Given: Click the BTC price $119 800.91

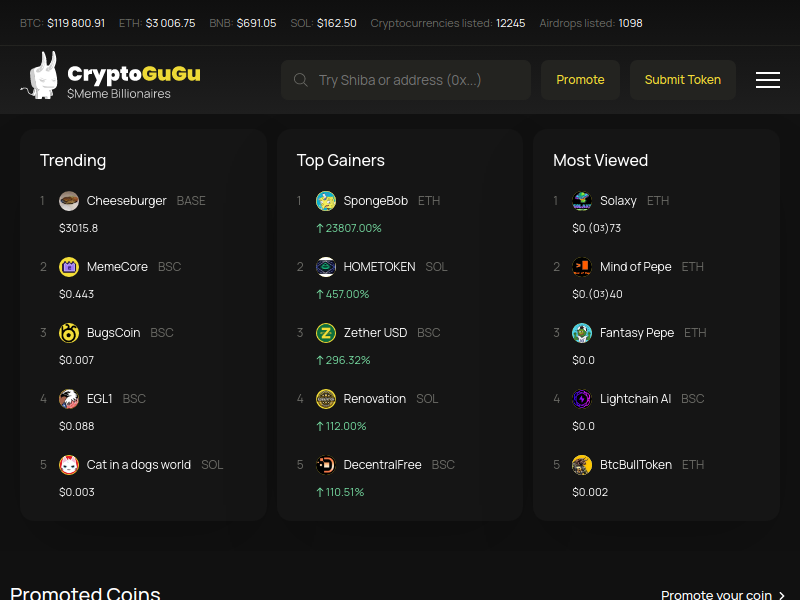Looking at the screenshot, I should tap(76, 23).
